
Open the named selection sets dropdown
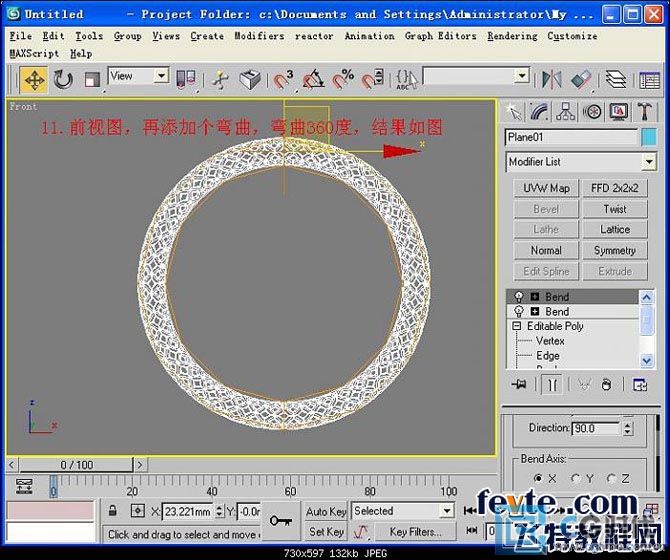522,76
